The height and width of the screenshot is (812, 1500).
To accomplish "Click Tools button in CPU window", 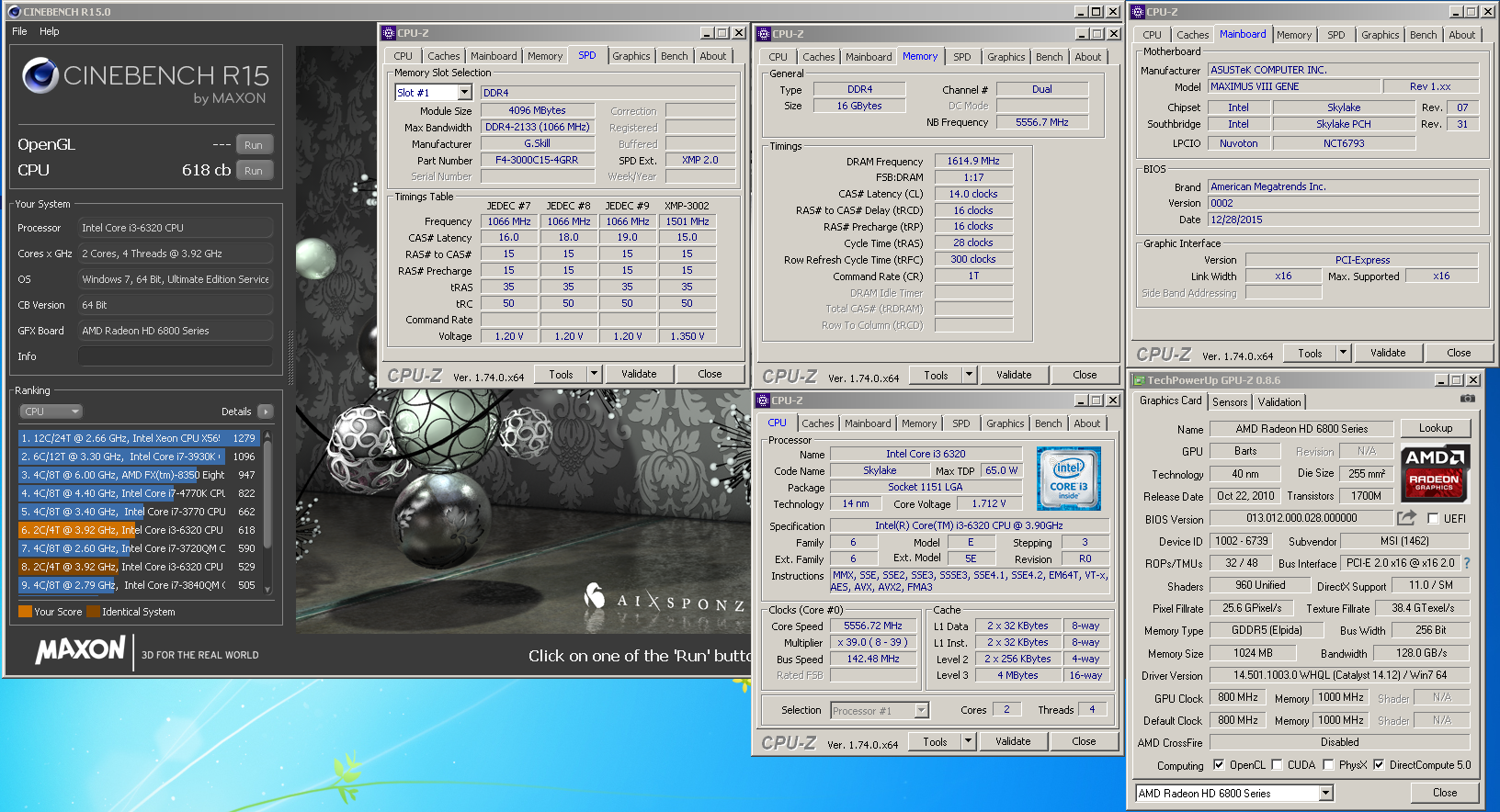I will coord(935,741).
